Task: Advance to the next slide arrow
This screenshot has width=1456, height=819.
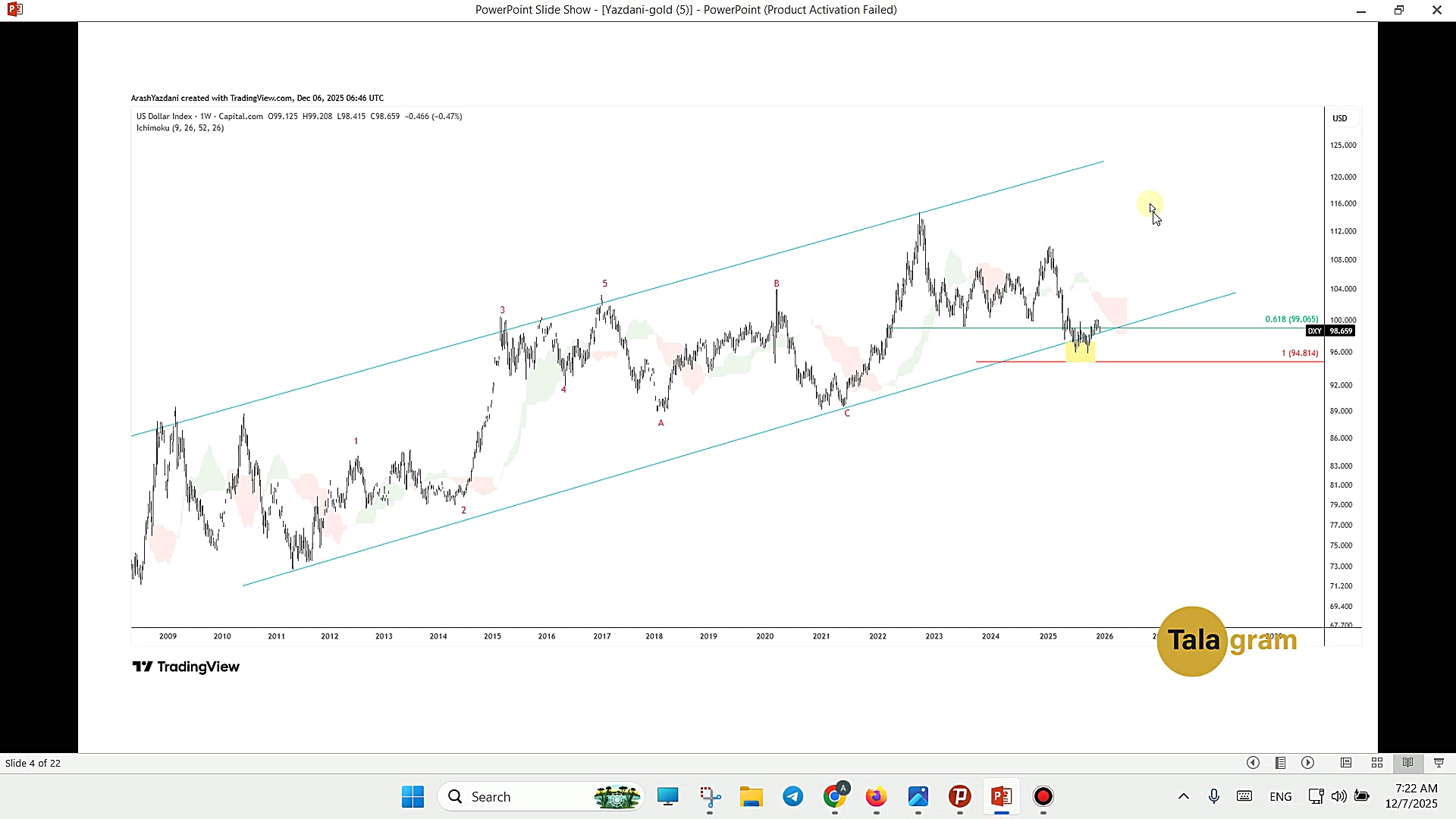Action: click(1308, 763)
